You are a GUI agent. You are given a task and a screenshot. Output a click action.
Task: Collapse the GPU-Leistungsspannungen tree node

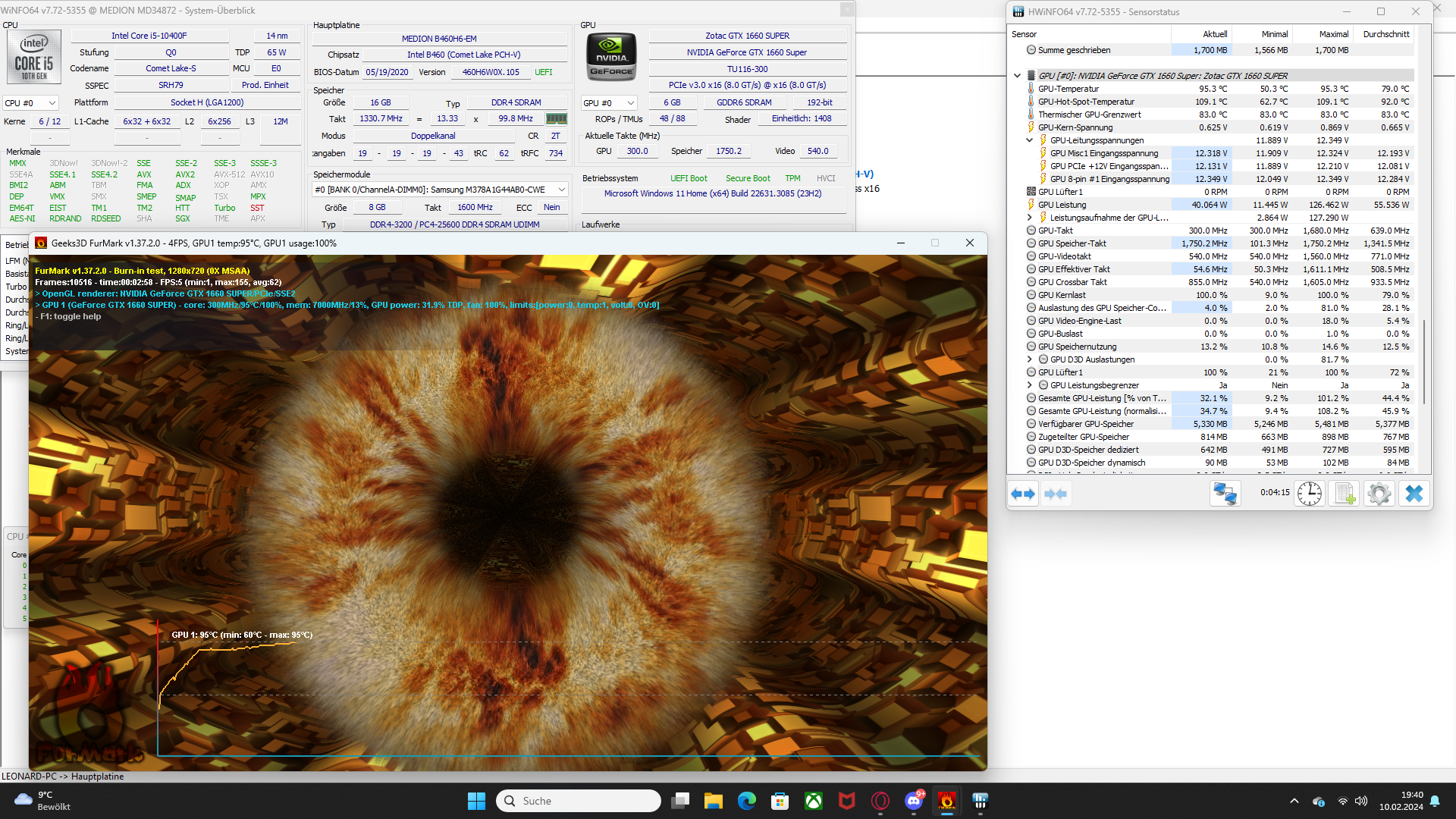[1030, 140]
